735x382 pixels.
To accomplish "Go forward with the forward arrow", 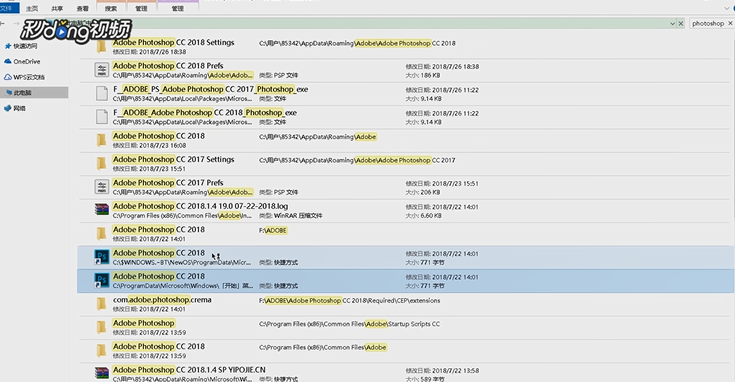I will pos(16,23).
